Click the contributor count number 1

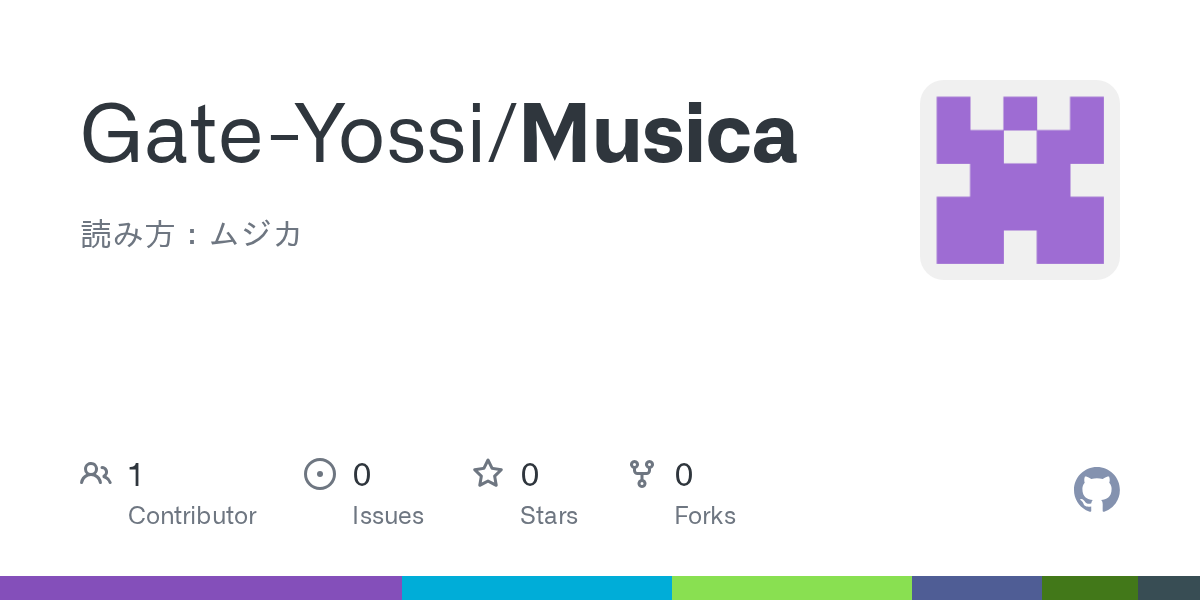pyautogui.click(x=135, y=474)
